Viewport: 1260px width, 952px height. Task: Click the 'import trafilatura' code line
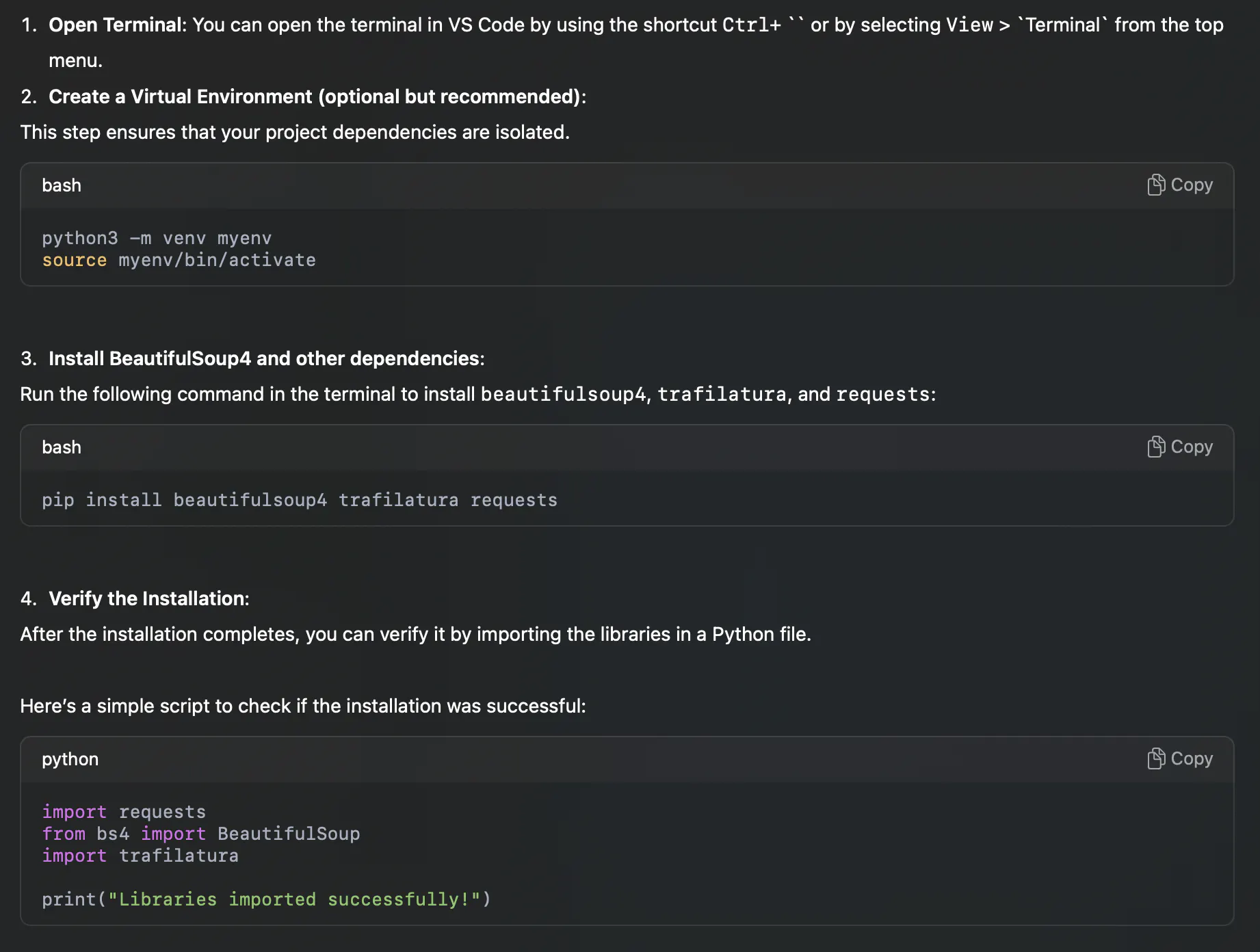pyautogui.click(x=140, y=856)
